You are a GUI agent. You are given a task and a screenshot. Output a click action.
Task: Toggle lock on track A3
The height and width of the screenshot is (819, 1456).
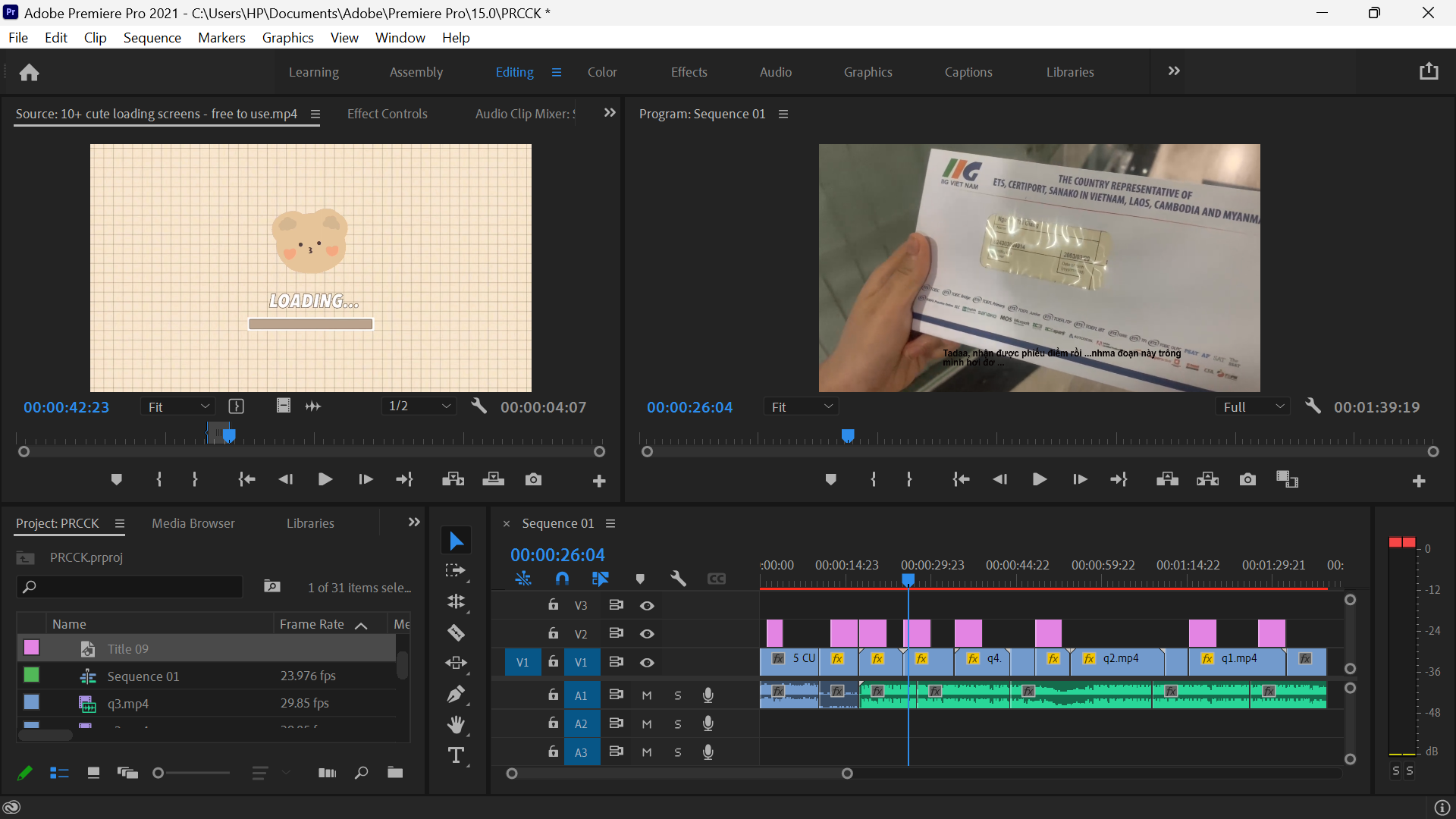tap(554, 752)
